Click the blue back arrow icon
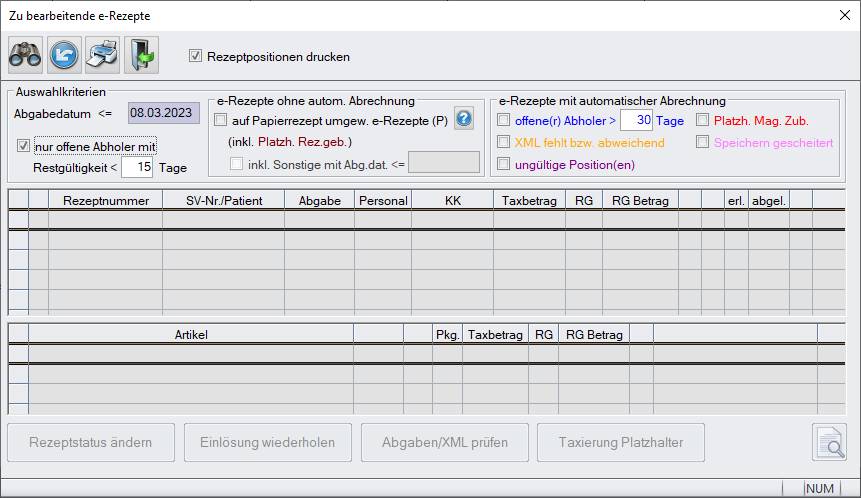The height and width of the screenshot is (498, 861). [64, 56]
